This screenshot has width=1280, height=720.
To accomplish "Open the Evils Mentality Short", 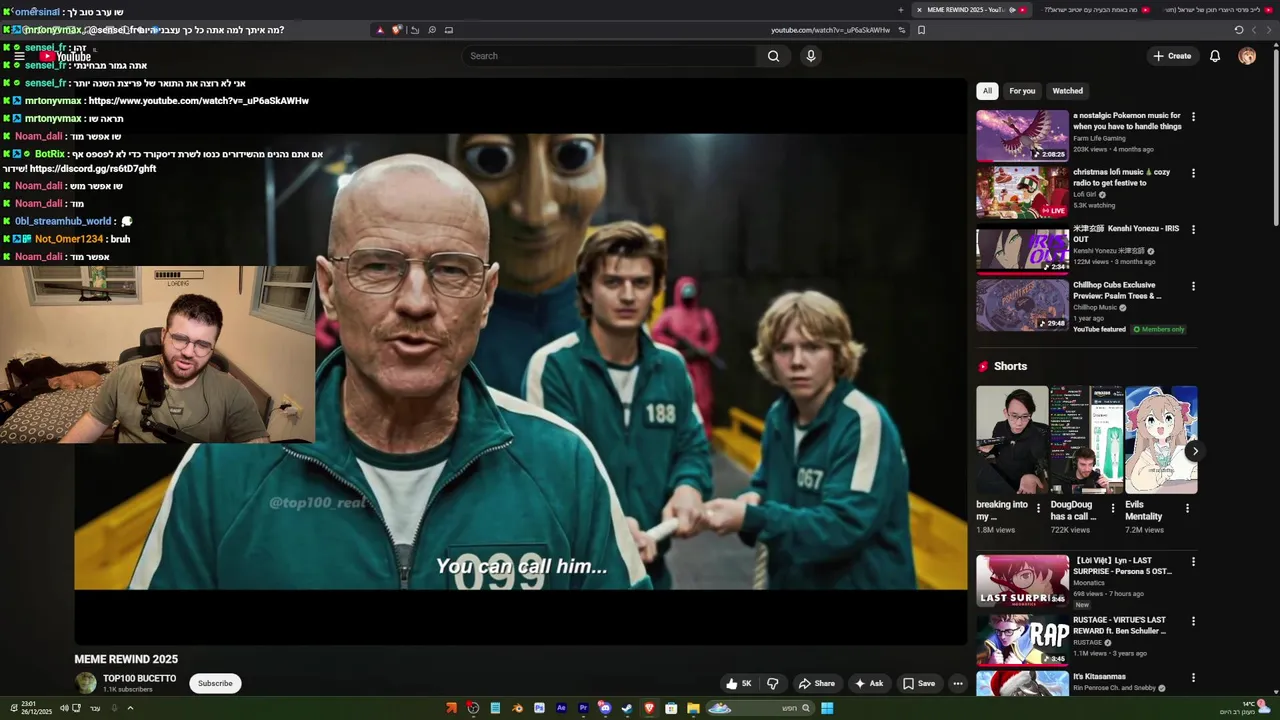I will 1161,440.
